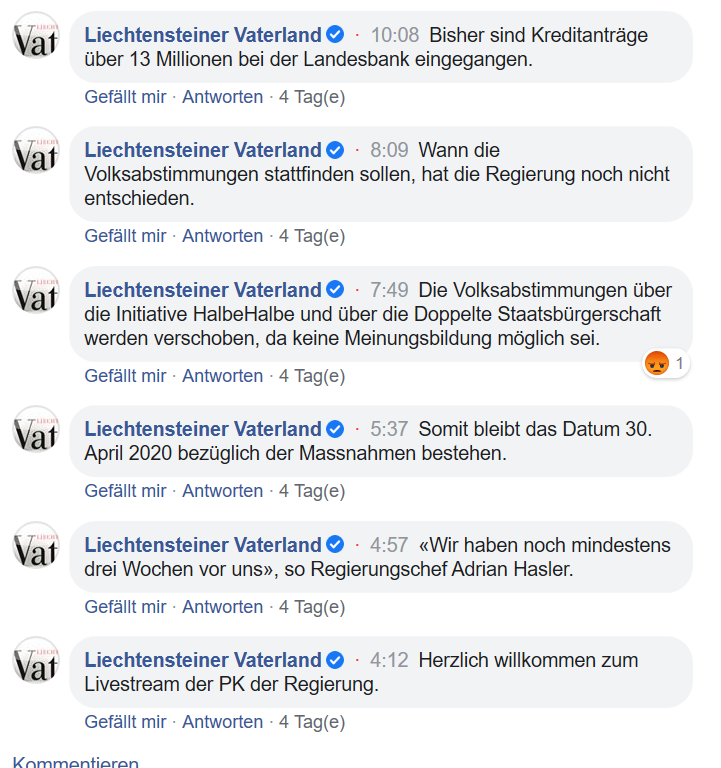Screen dimensions: 721x768
Task: Click avatar on the 8:09 comment
Action: 37,154
